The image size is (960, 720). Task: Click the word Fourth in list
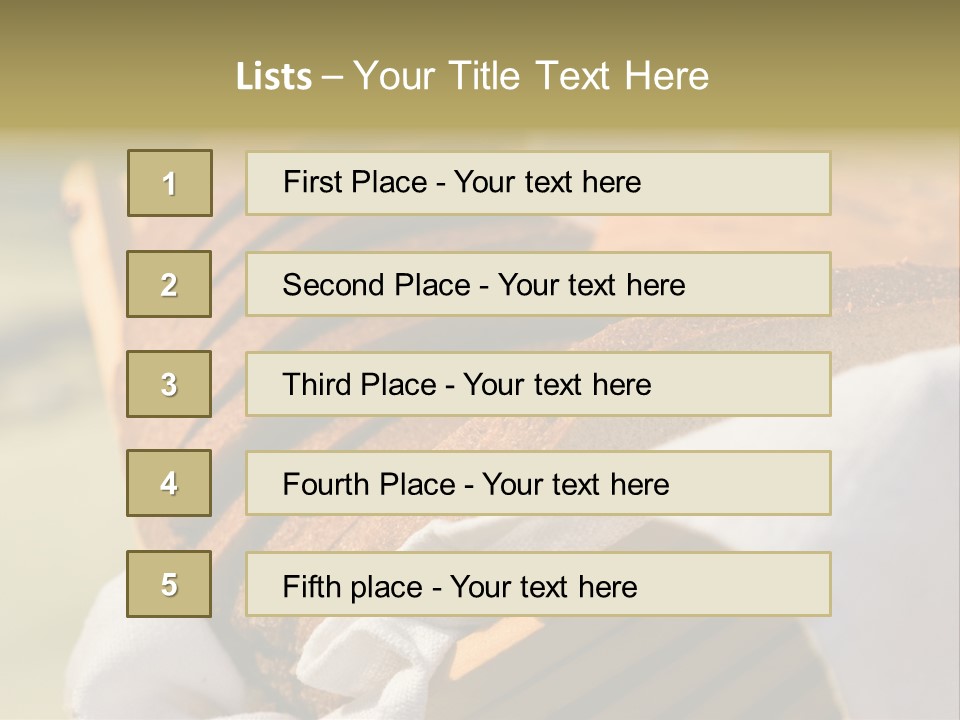[326, 485]
